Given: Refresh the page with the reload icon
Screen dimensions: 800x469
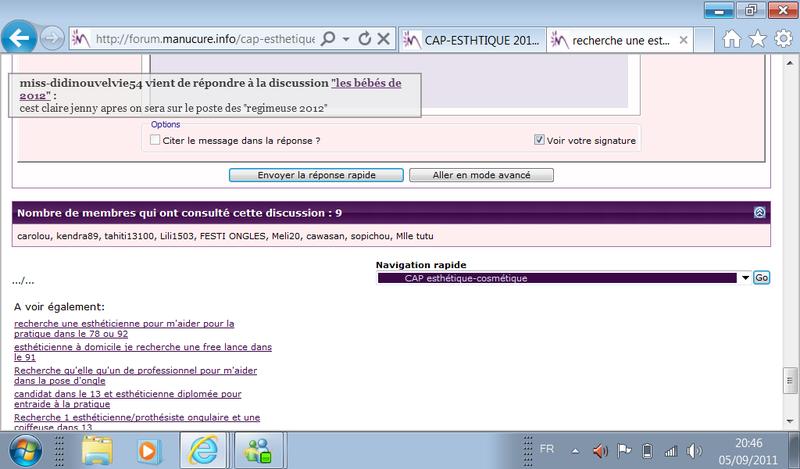Looking at the screenshot, I should pyautogui.click(x=365, y=39).
